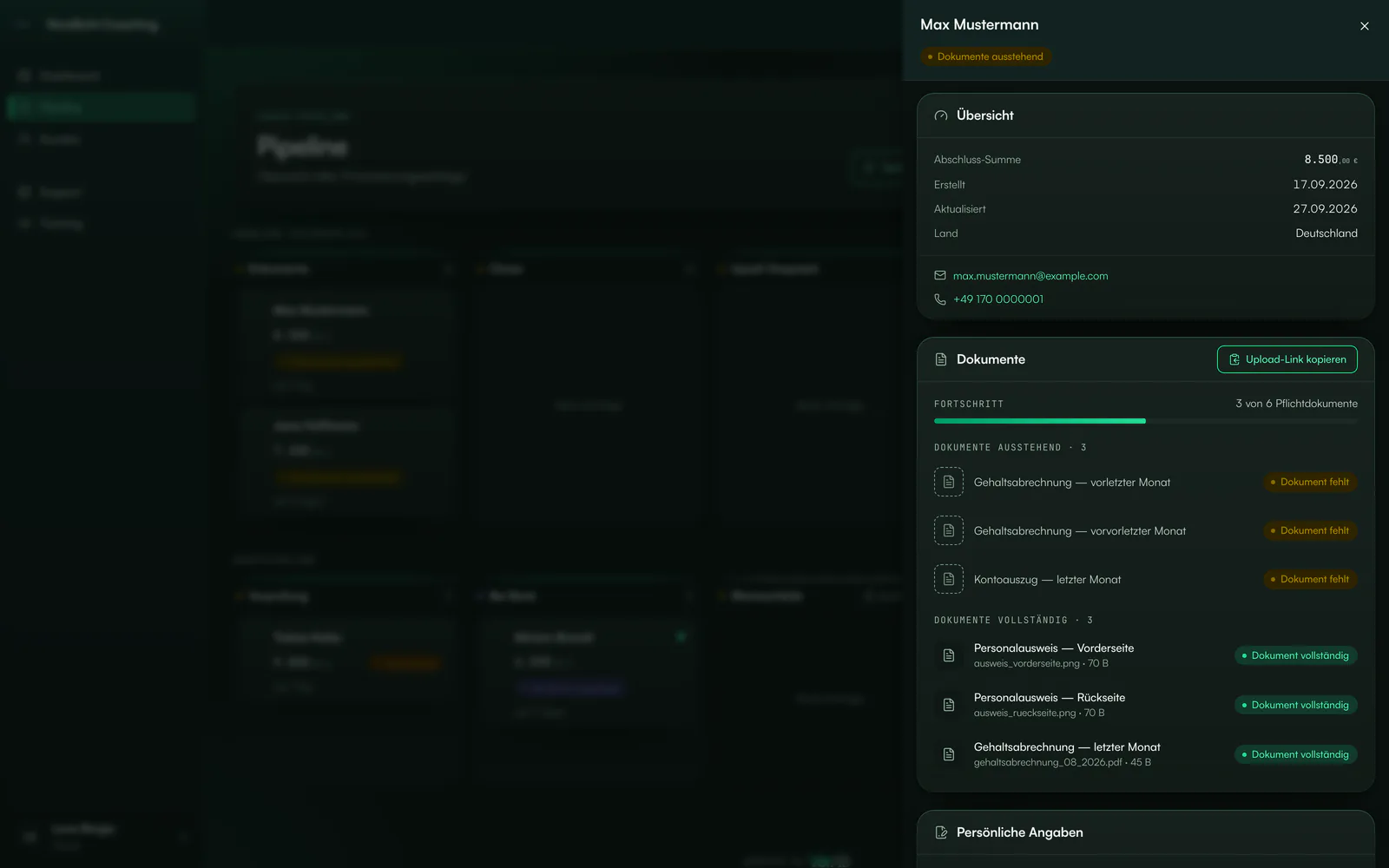Click Dokument fehlt badge for vorletzter Monat
1389x868 pixels.
(x=1310, y=482)
